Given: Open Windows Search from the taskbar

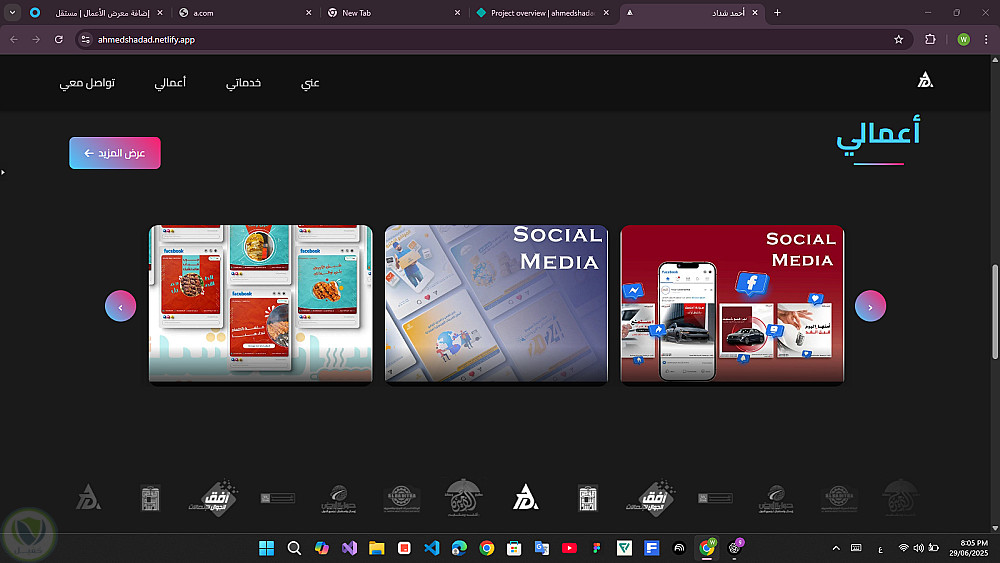Looking at the screenshot, I should click(294, 548).
